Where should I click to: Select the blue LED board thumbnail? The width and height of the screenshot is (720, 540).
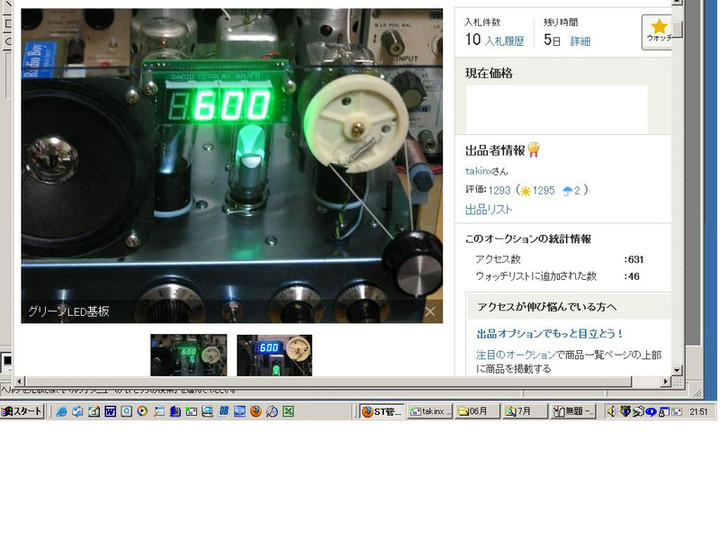[x=274, y=355]
